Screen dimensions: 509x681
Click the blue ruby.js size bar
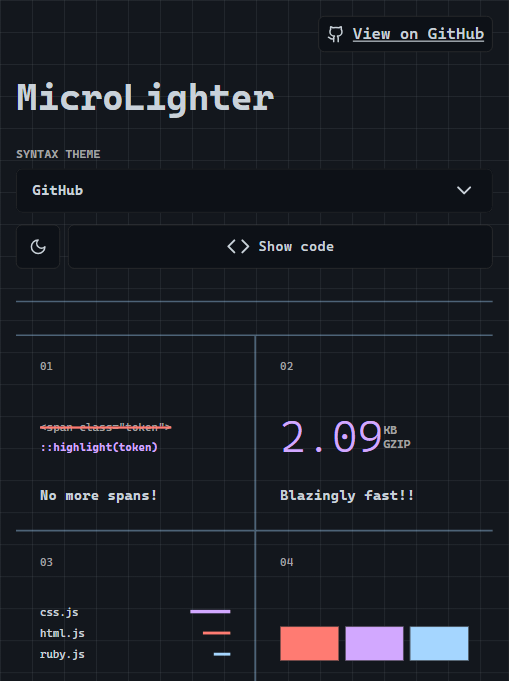pos(222,654)
